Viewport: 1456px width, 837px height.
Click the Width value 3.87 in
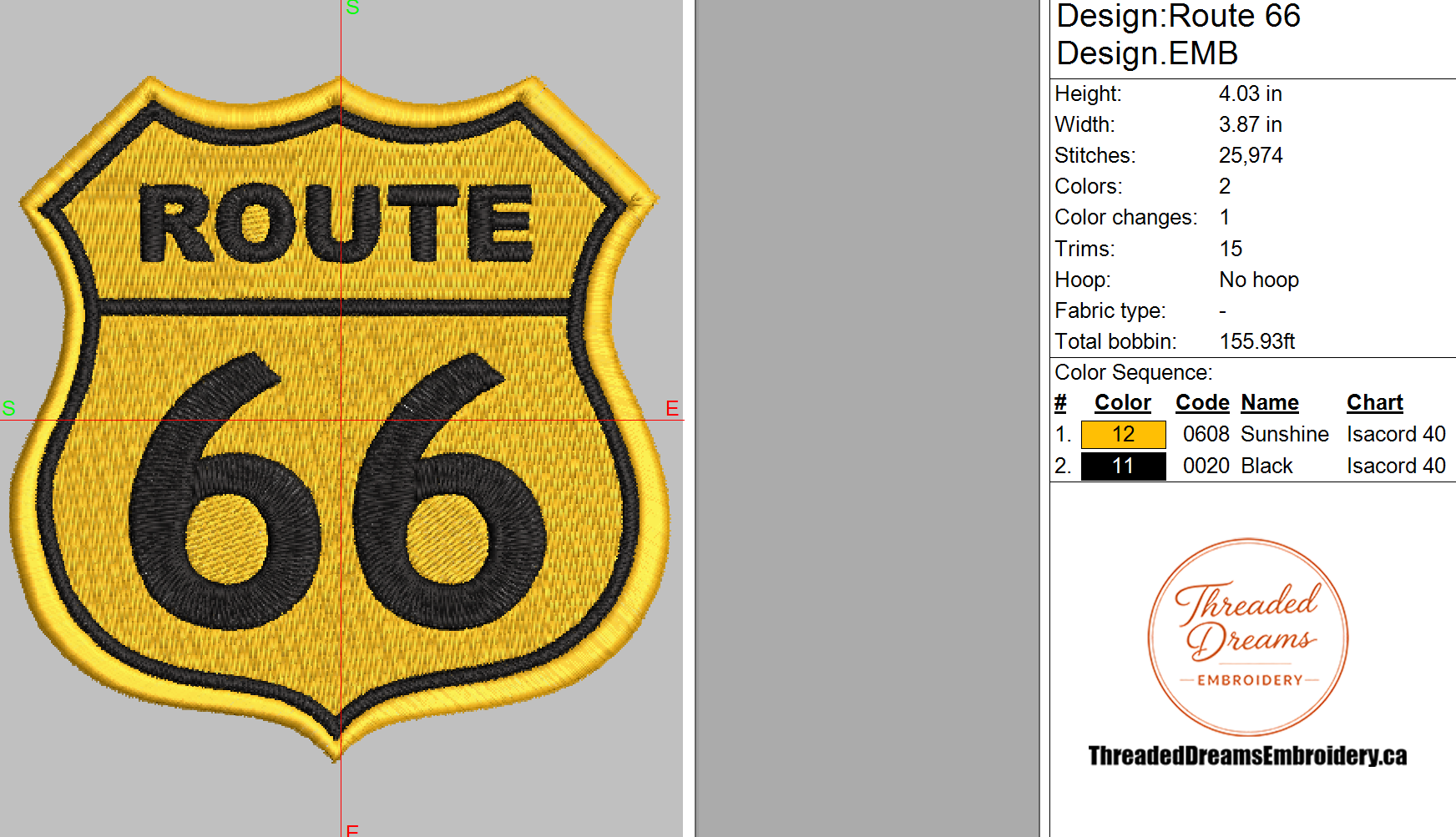point(1250,124)
